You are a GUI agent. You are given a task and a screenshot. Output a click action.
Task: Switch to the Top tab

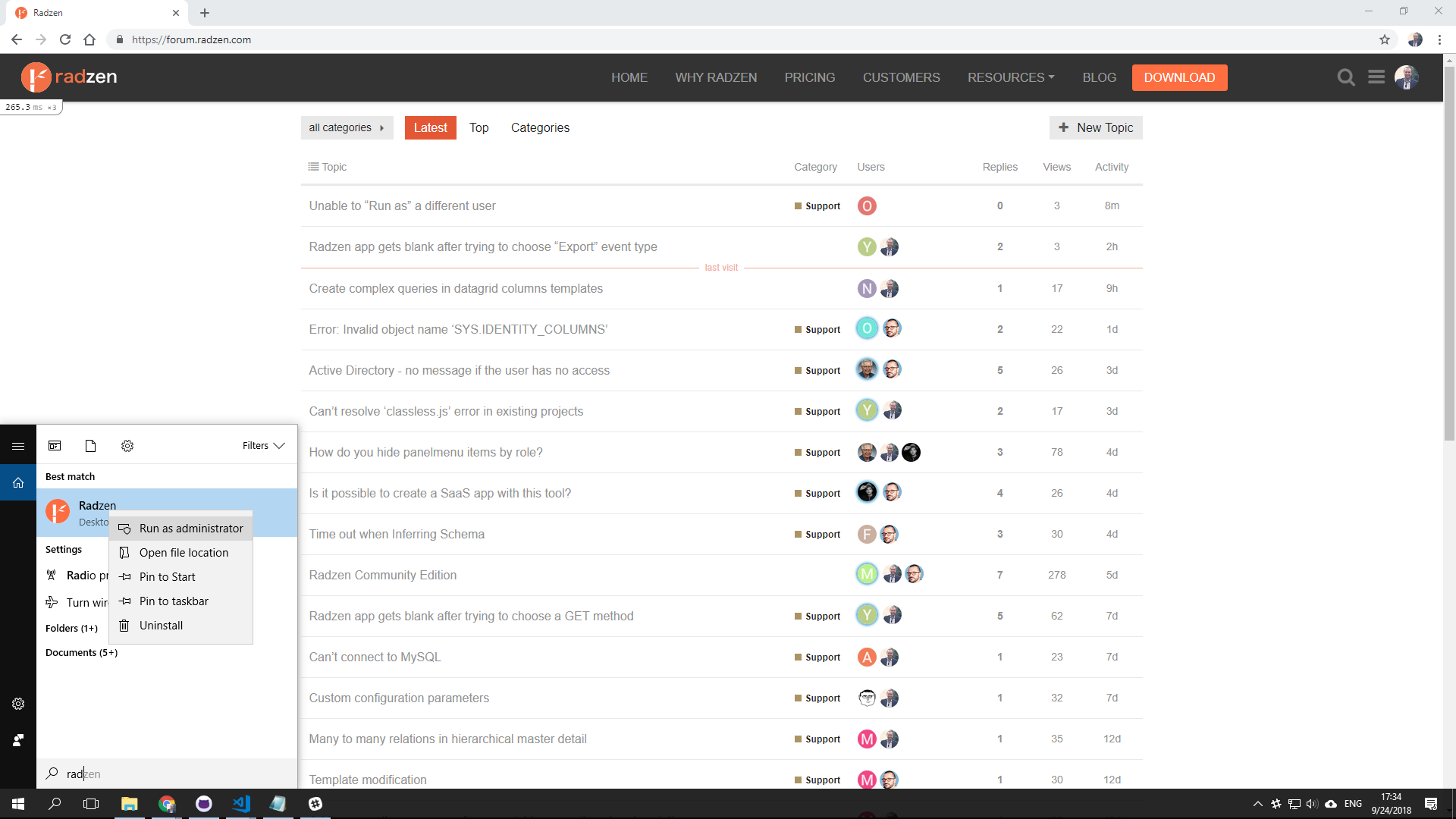coord(479,127)
